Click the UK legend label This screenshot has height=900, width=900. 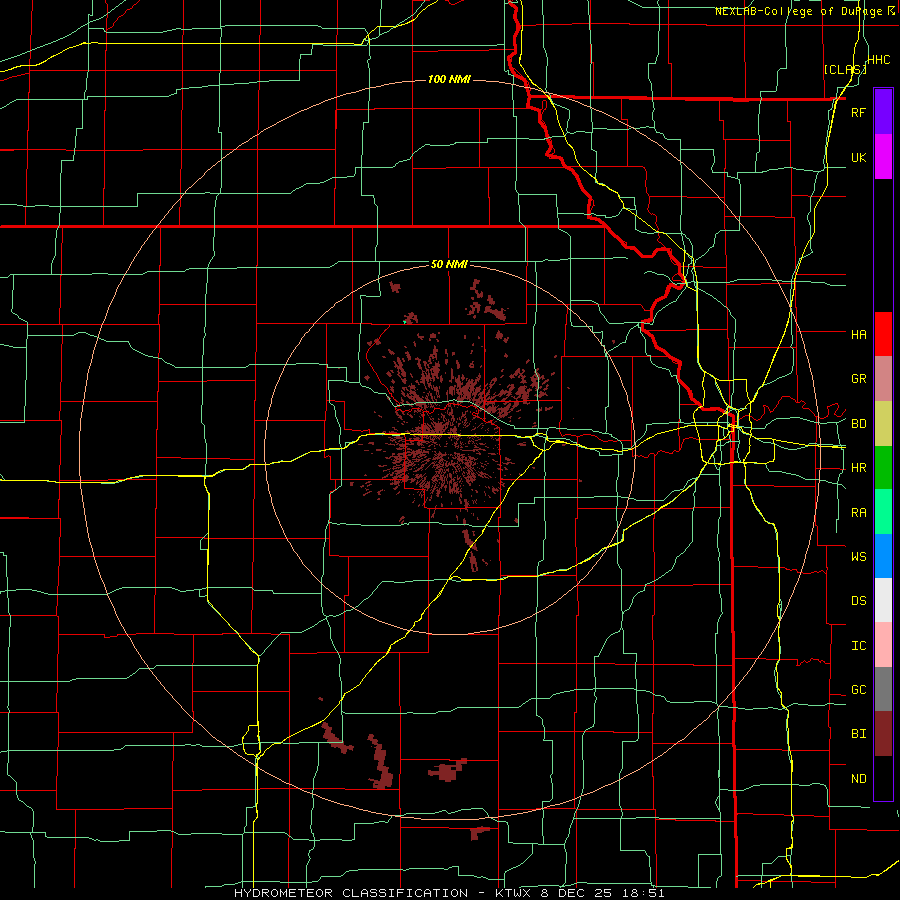click(858, 157)
